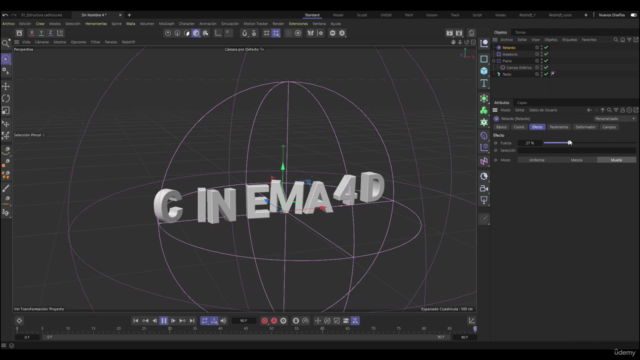Open the MoGraph main menu

click(166, 24)
